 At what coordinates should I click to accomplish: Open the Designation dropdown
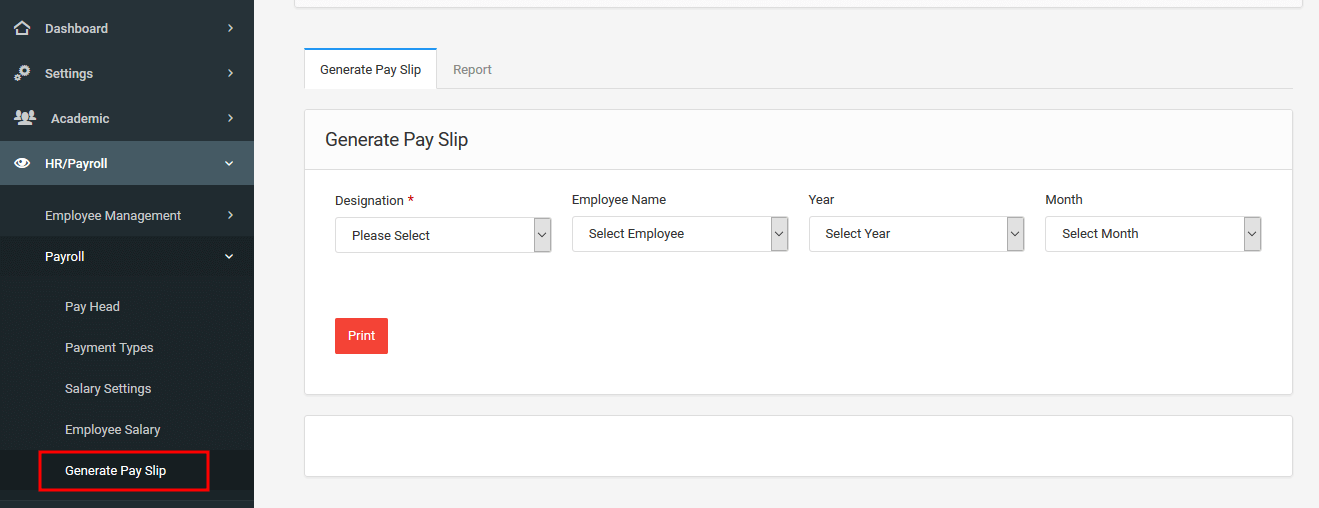tap(443, 235)
